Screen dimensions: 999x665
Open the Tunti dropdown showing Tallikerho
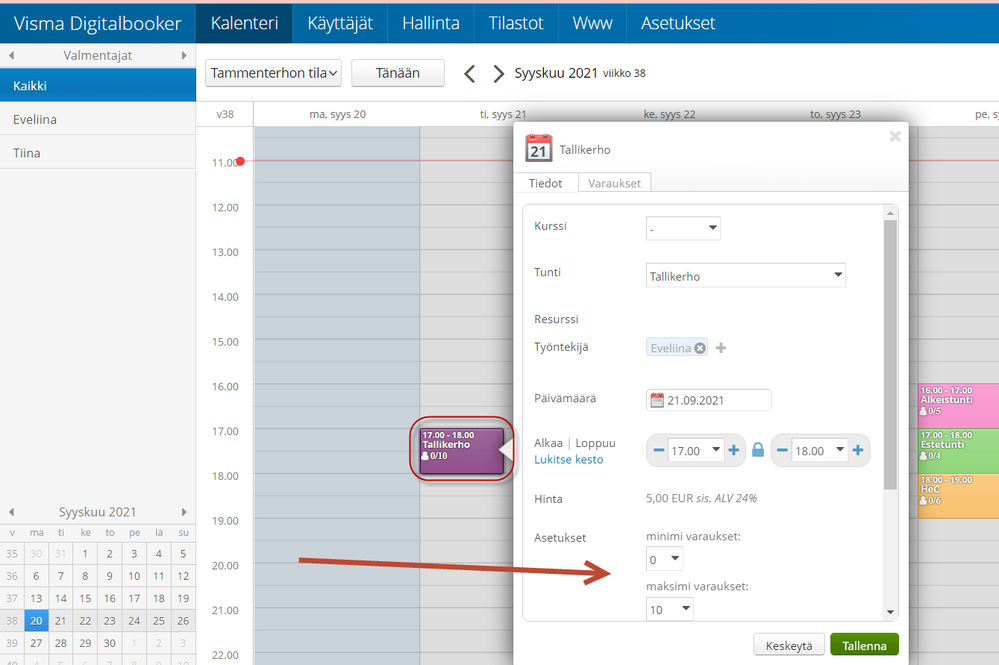coord(745,276)
